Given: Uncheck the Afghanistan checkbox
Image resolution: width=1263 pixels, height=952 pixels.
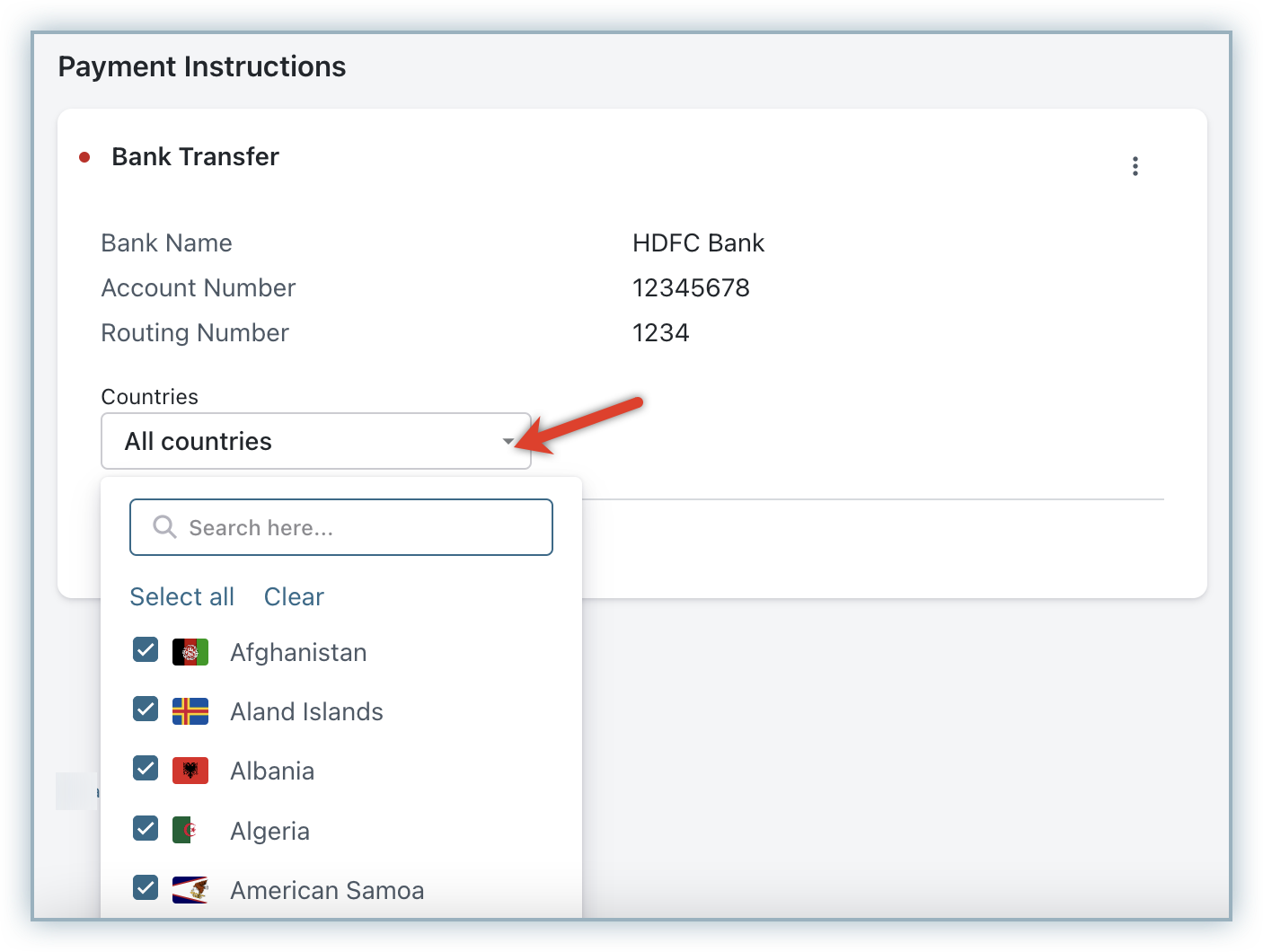Looking at the screenshot, I should [146, 650].
